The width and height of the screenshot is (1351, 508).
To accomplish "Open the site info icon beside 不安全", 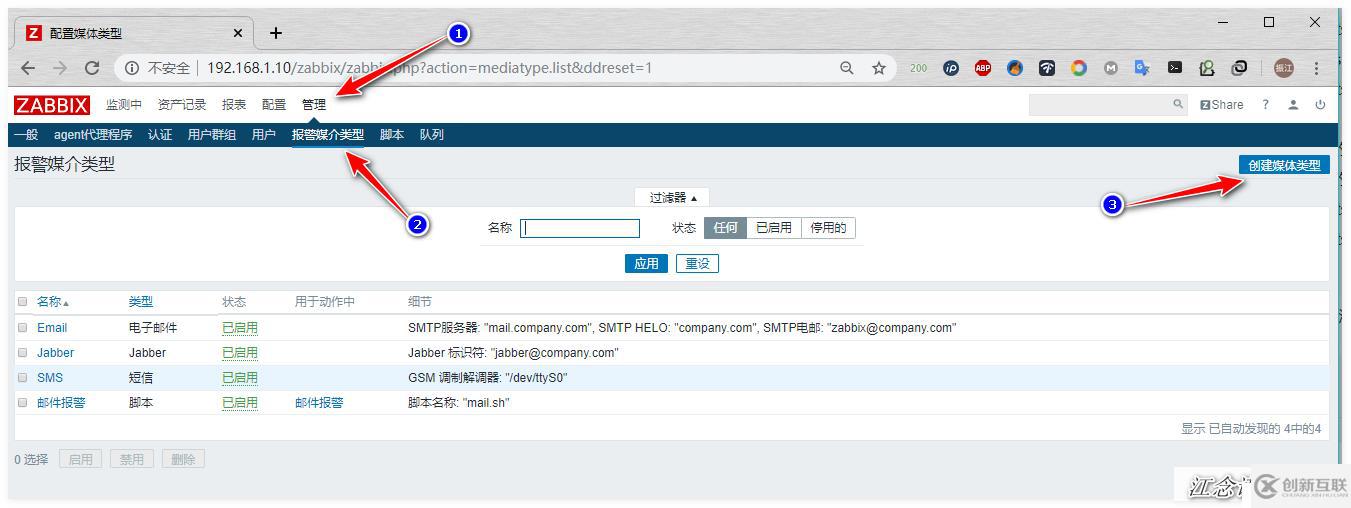I will [131, 68].
